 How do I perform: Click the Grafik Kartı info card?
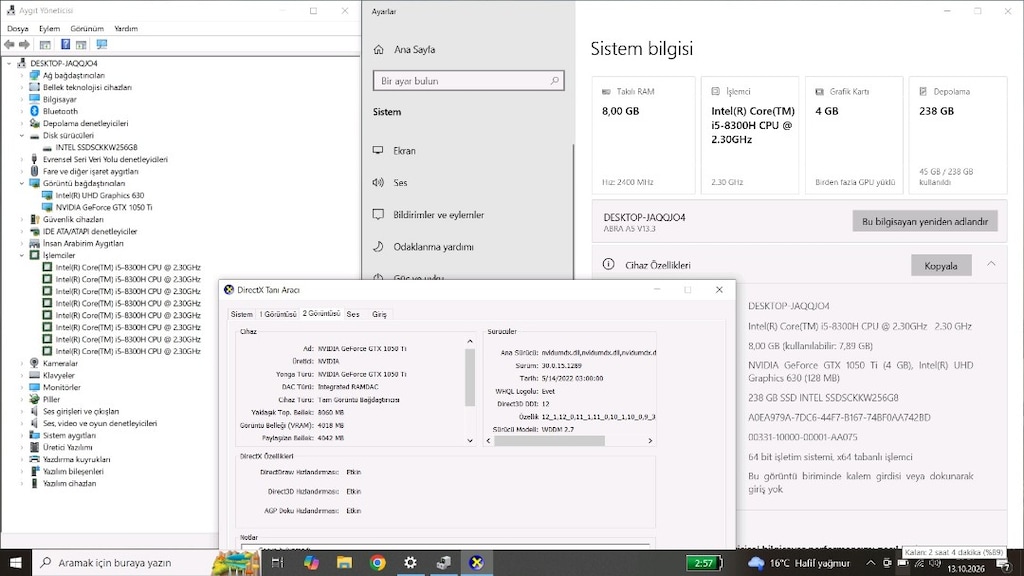pos(854,135)
